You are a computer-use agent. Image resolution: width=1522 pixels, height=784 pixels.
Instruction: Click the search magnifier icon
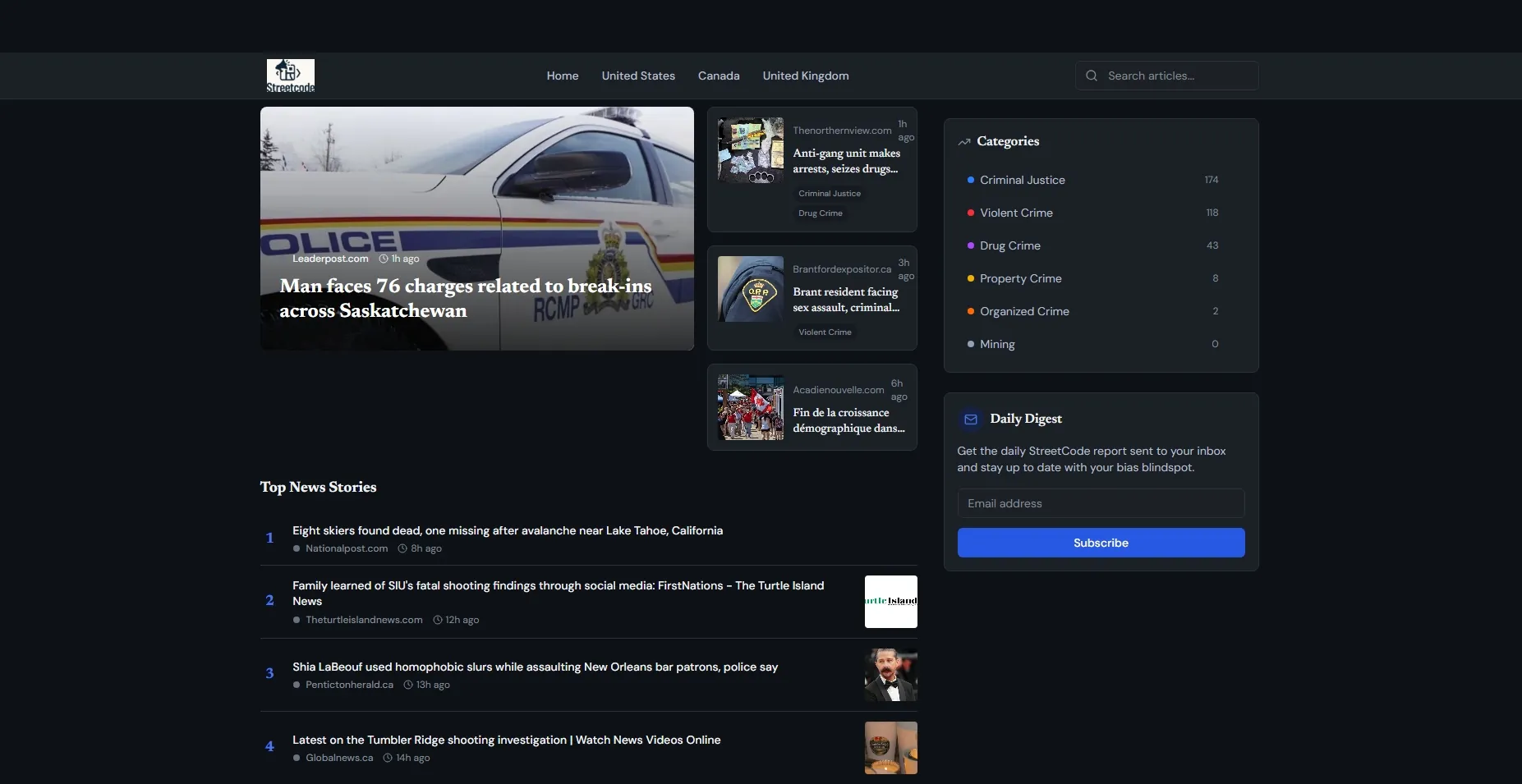1092,76
